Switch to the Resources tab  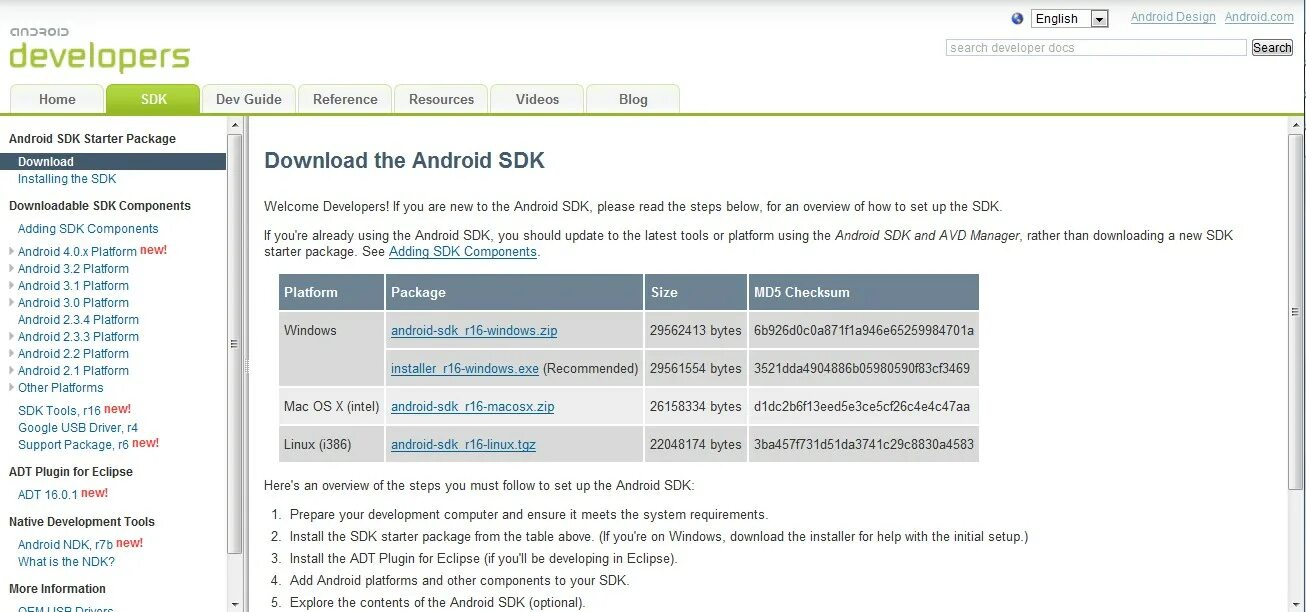point(441,99)
